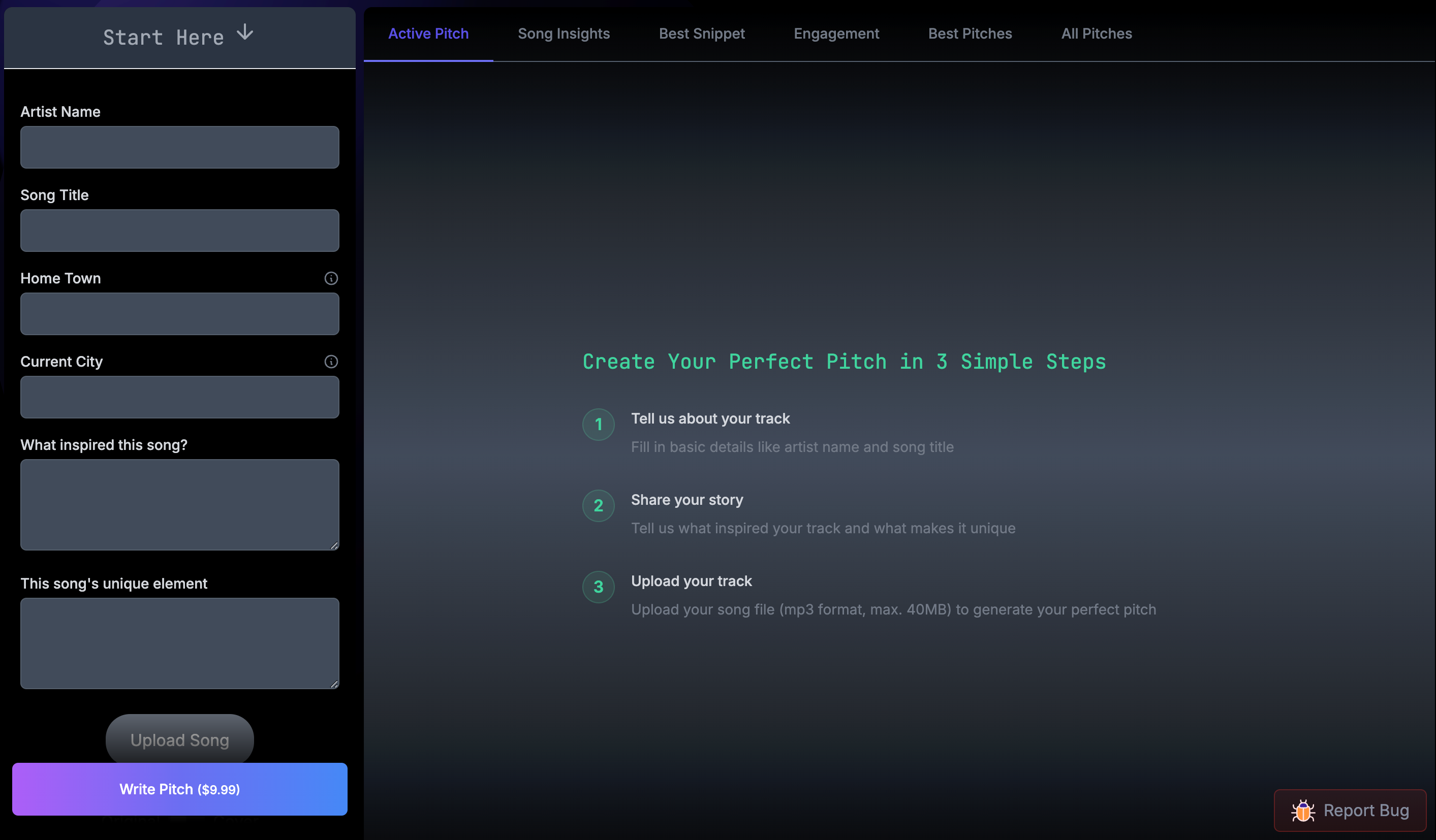The image size is (1436, 840).
Task: Collapse the Start Here panel header
Action: [x=163, y=37]
